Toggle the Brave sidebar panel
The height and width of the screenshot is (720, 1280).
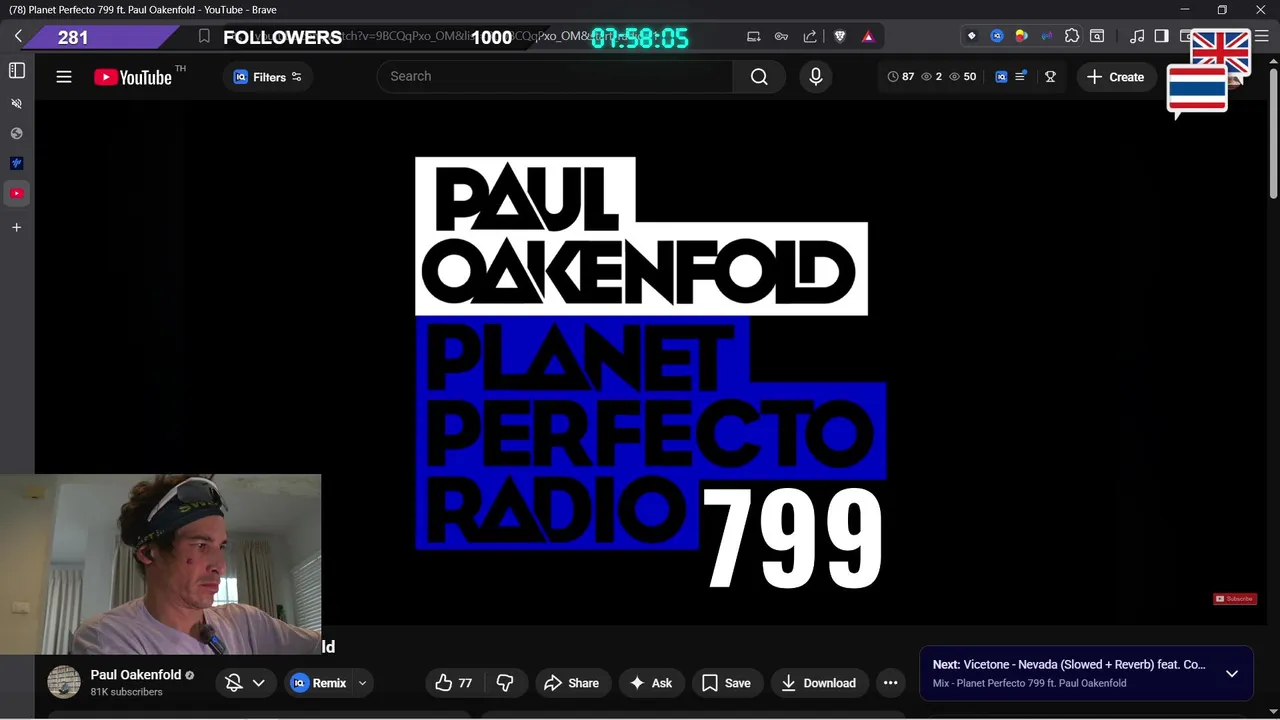point(1161,36)
